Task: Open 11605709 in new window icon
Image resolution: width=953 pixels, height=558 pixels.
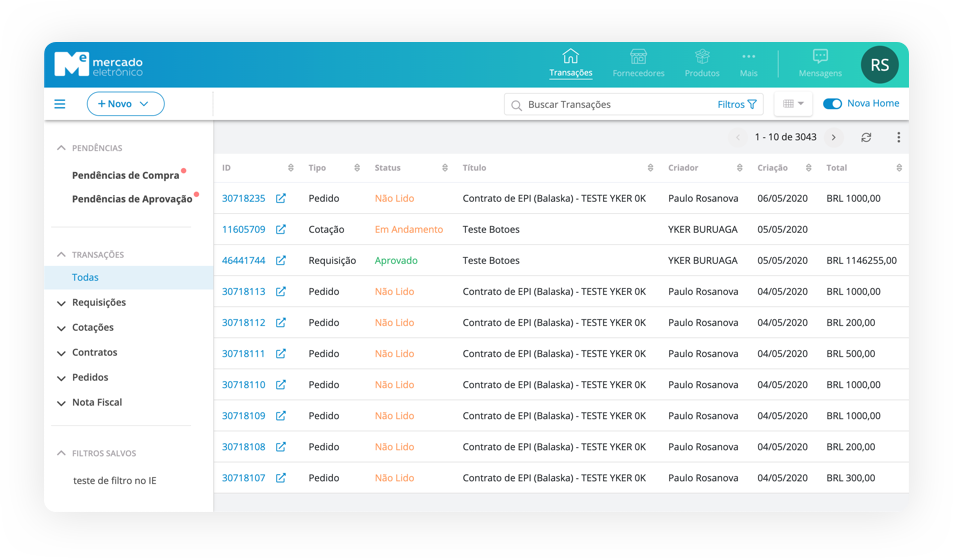Action: click(x=281, y=229)
